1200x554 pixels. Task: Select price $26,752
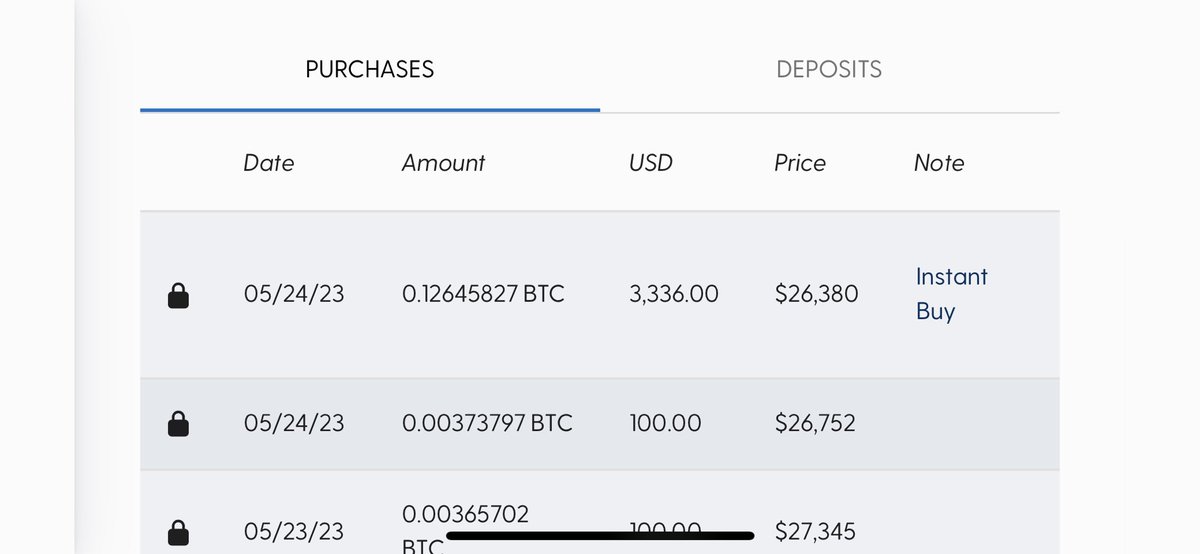[x=815, y=423]
